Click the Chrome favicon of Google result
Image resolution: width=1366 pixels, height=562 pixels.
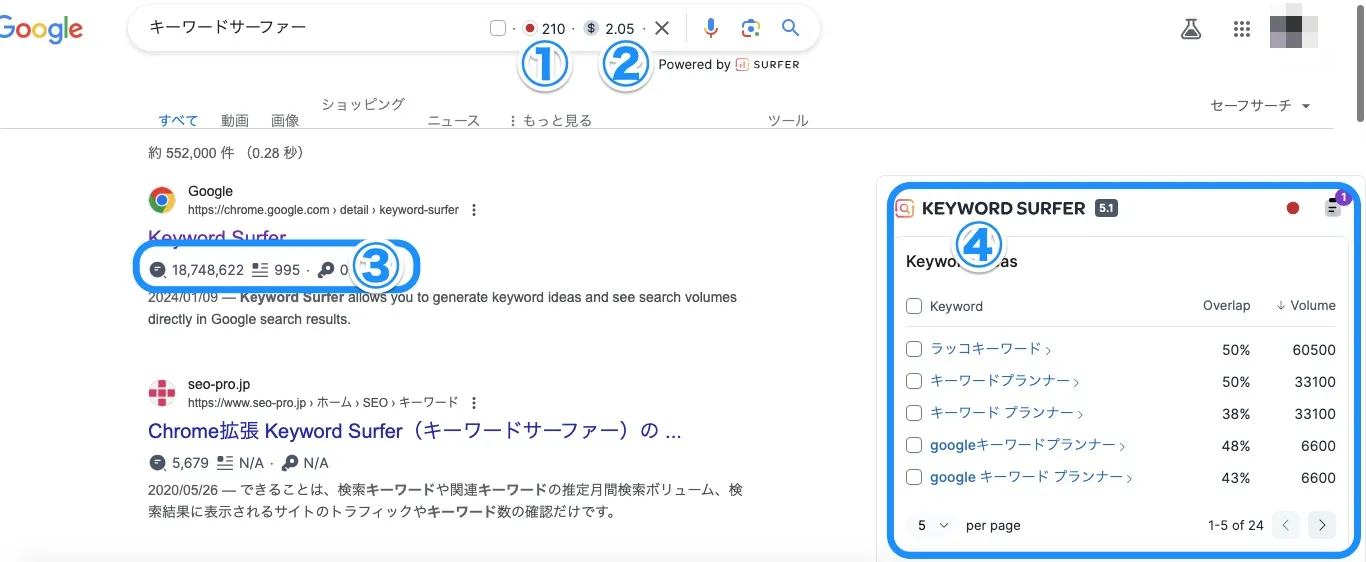click(x=162, y=200)
